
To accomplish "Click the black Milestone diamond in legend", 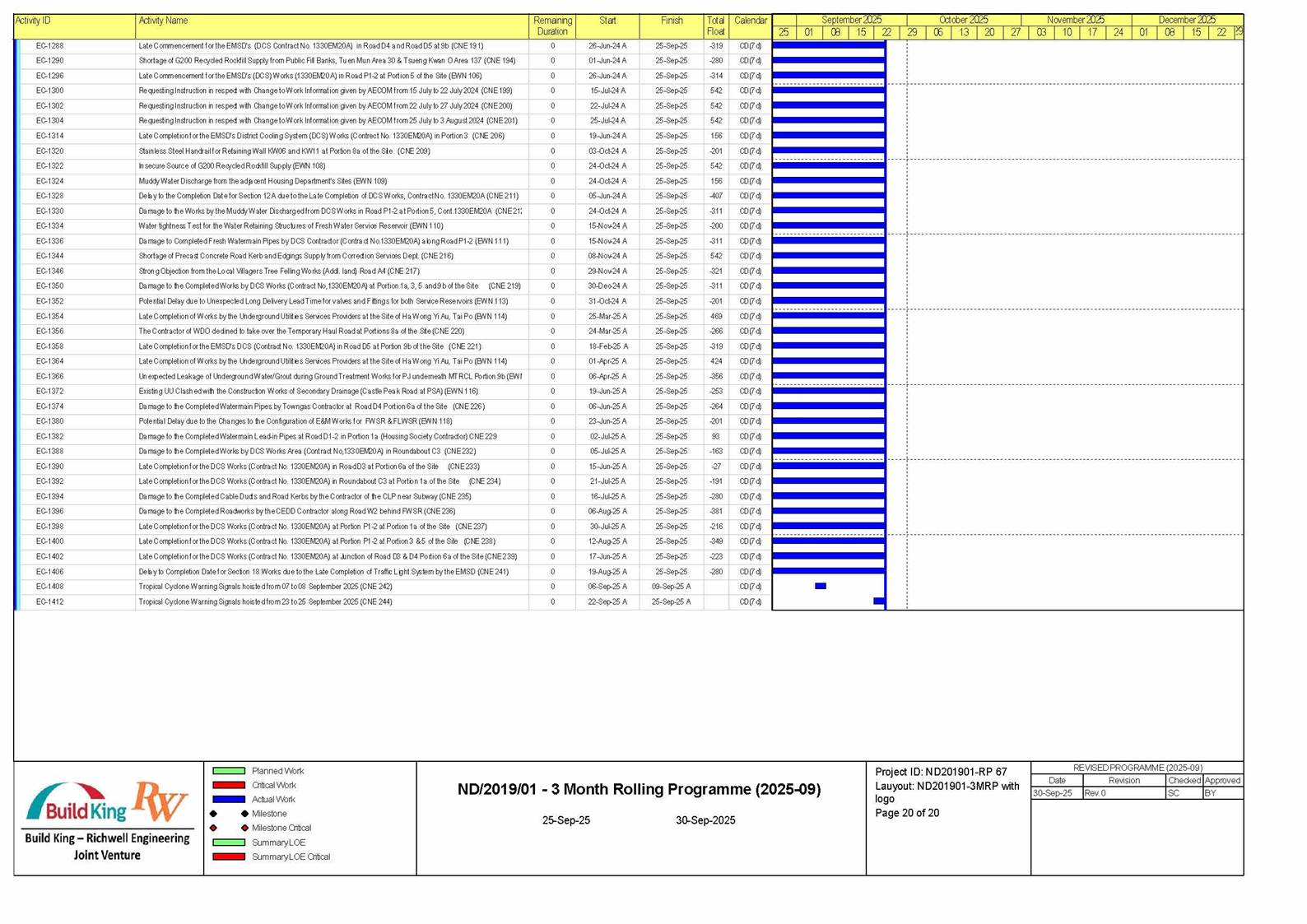I will [214, 814].
